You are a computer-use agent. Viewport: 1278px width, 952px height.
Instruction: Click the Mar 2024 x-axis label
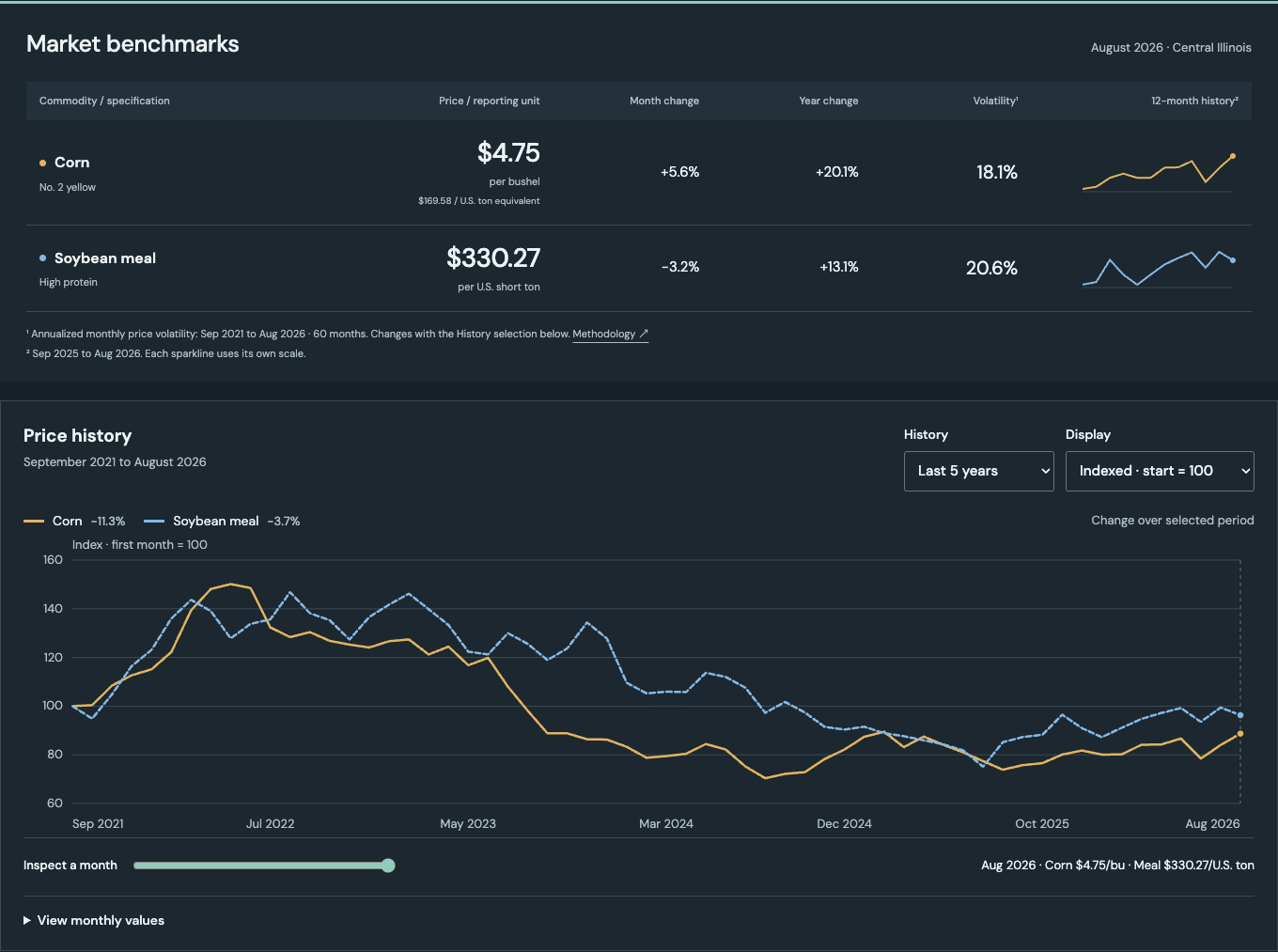pos(666,824)
